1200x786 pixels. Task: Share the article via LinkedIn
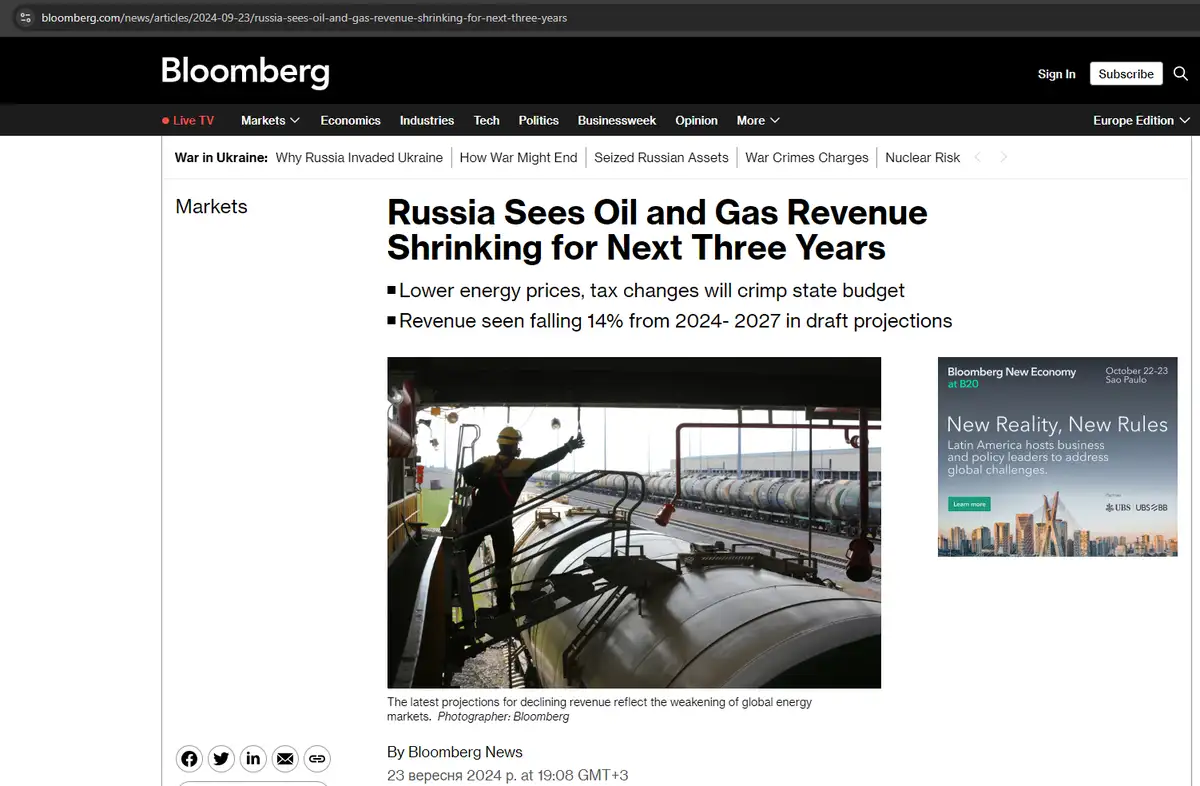tap(253, 759)
